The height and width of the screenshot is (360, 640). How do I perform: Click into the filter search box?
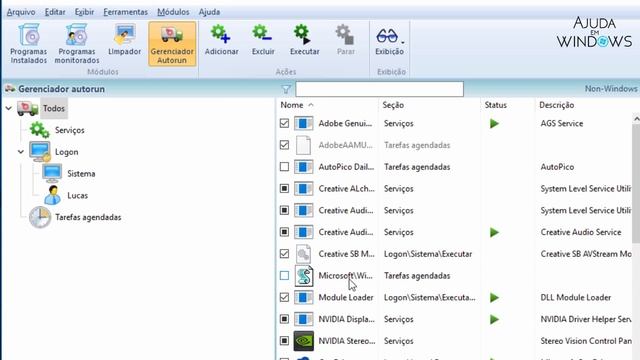click(x=380, y=89)
